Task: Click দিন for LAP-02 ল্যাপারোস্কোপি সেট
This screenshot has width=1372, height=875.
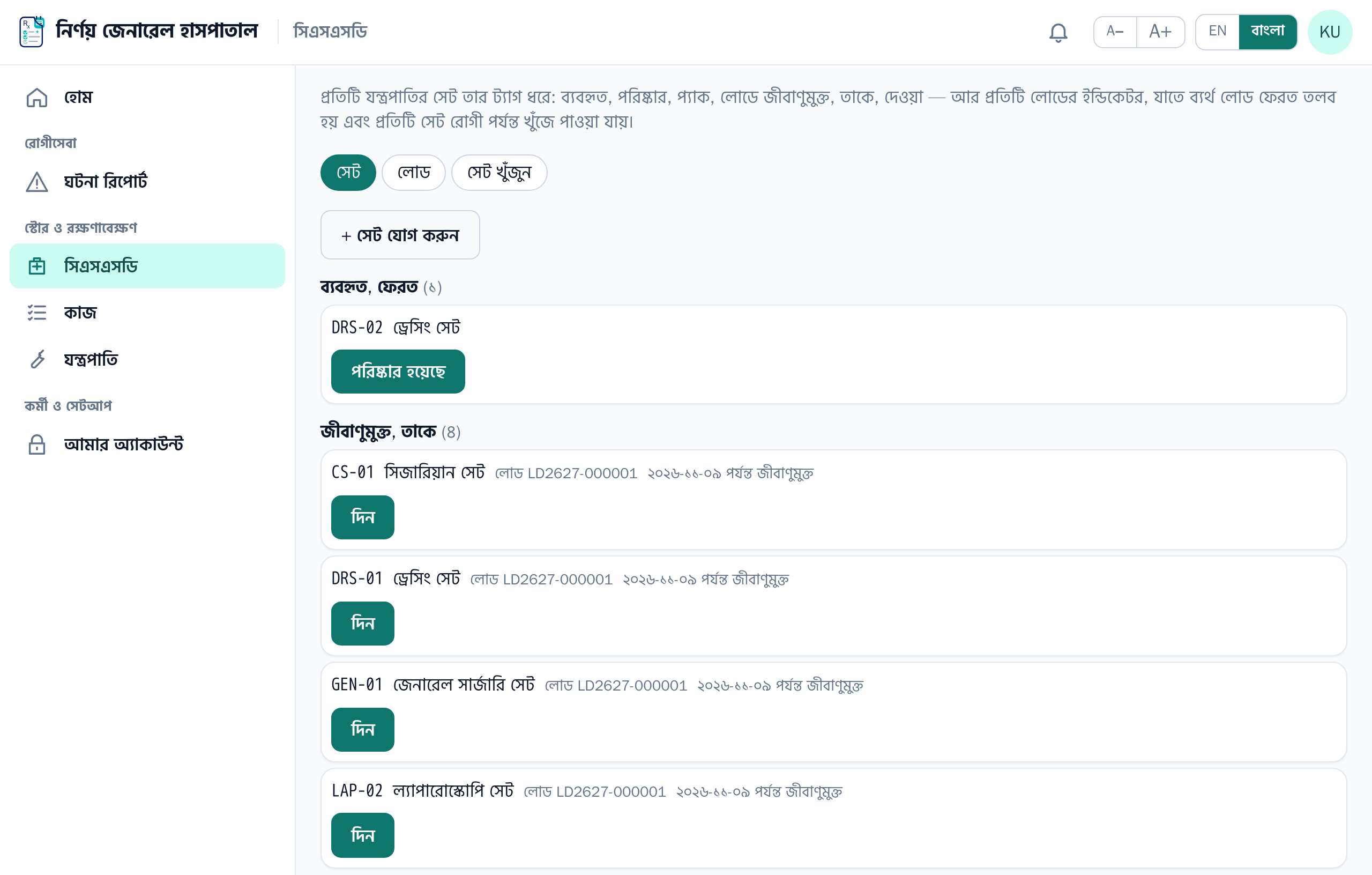Action: [x=362, y=836]
